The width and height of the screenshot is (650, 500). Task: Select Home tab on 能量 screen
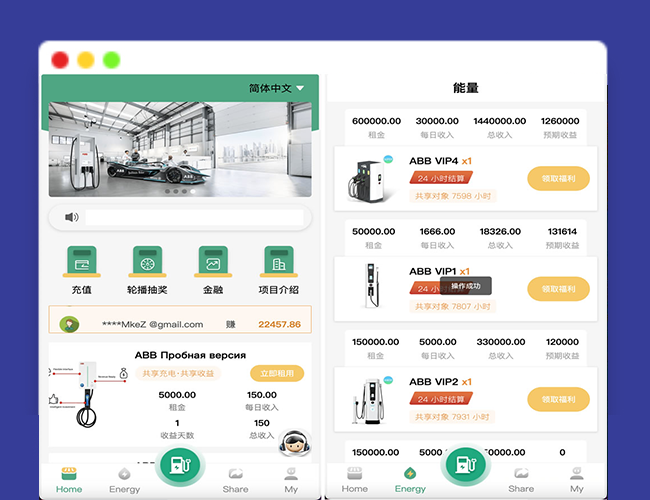coord(355,479)
